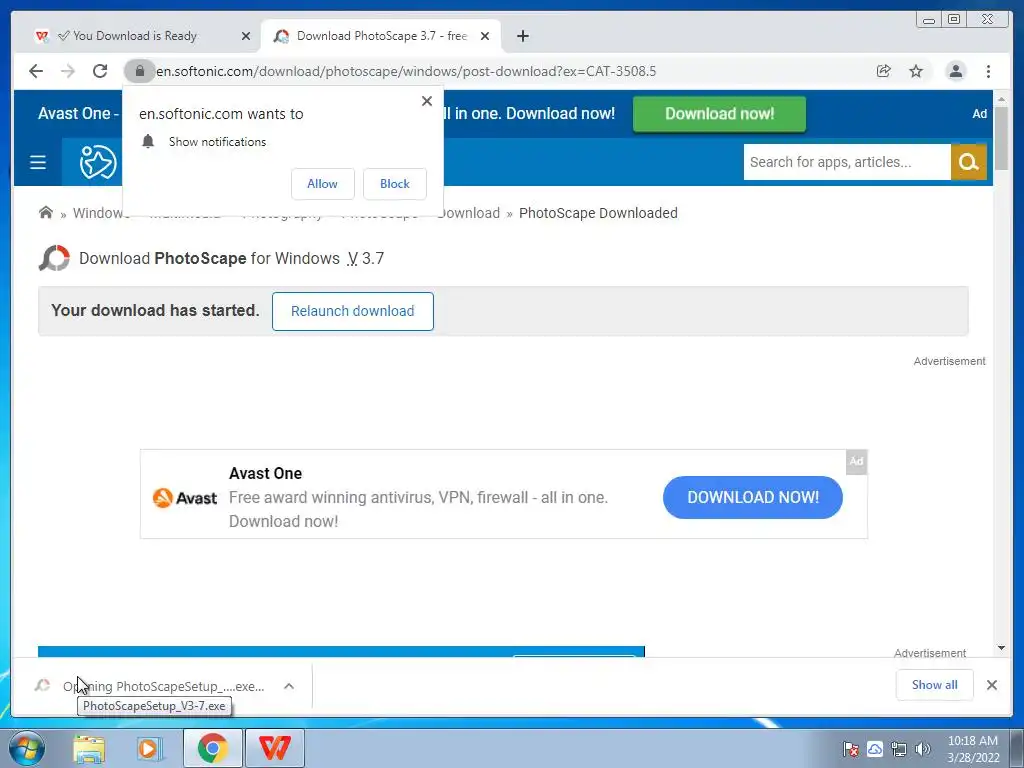
Task: Click the PhotoScape logo icon
Action: pos(54,258)
